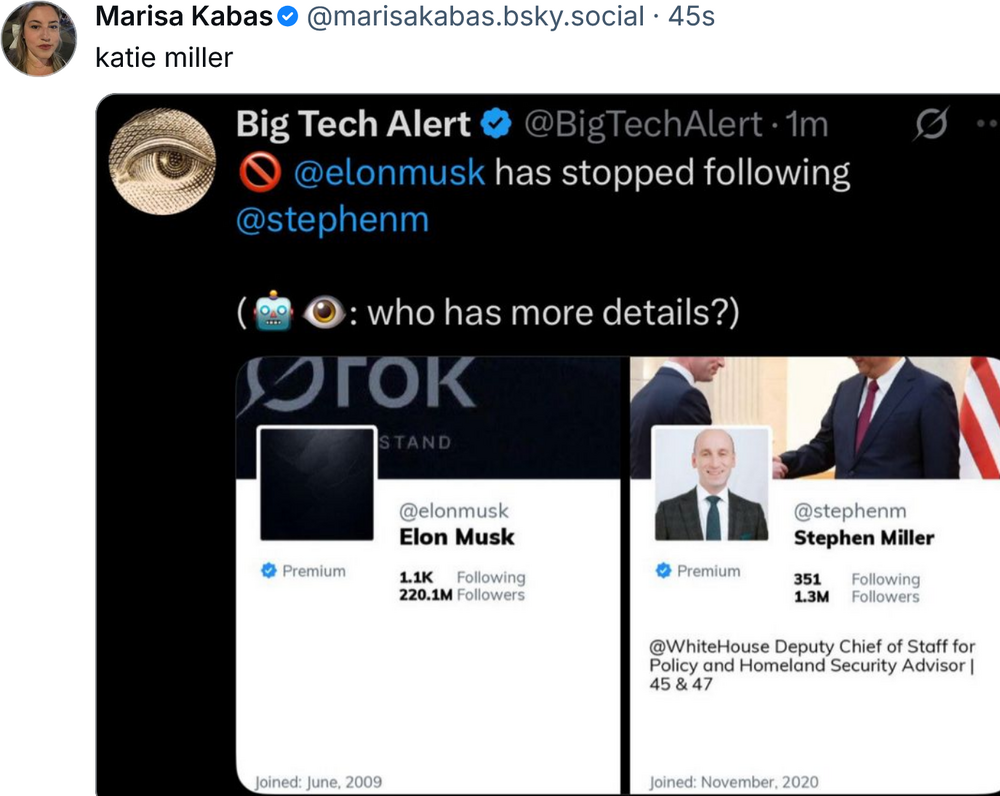
Task: Click the red prohibited sign emoji
Action: pyautogui.click(x=258, y=174)
